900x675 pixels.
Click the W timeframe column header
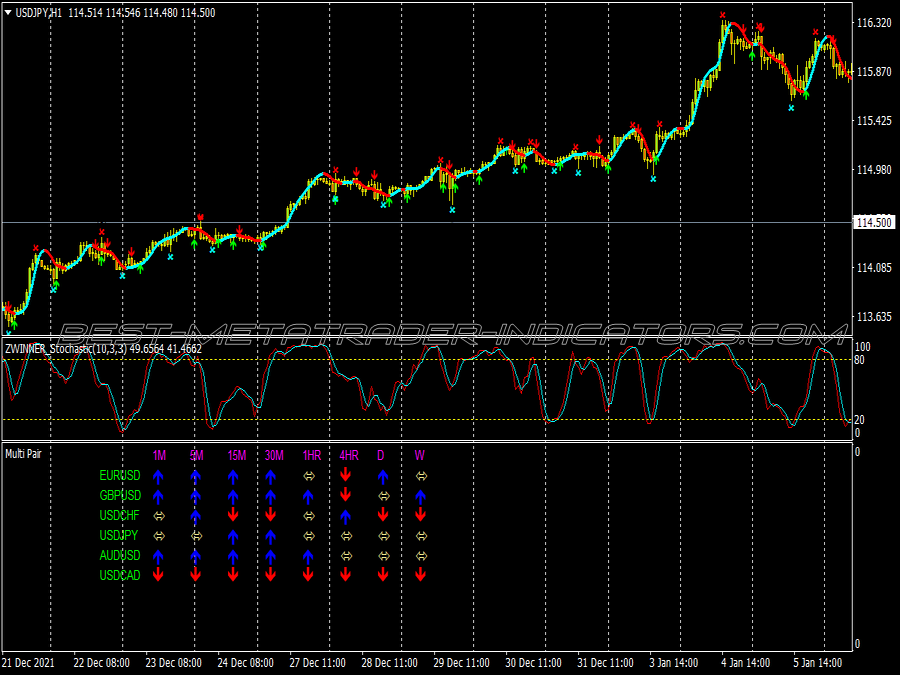(420, 455)
